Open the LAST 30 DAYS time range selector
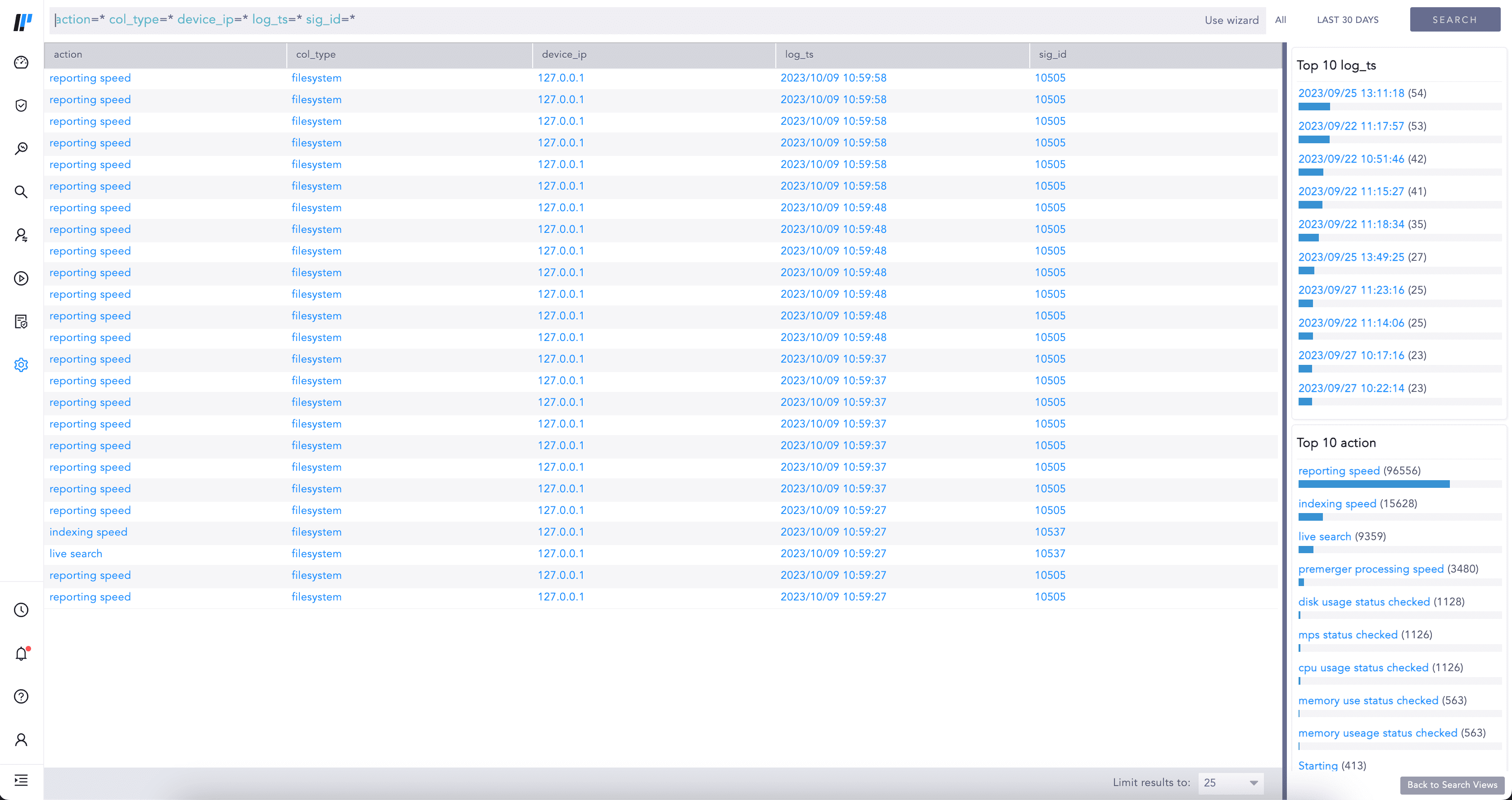 click(x=1347, y=20)
